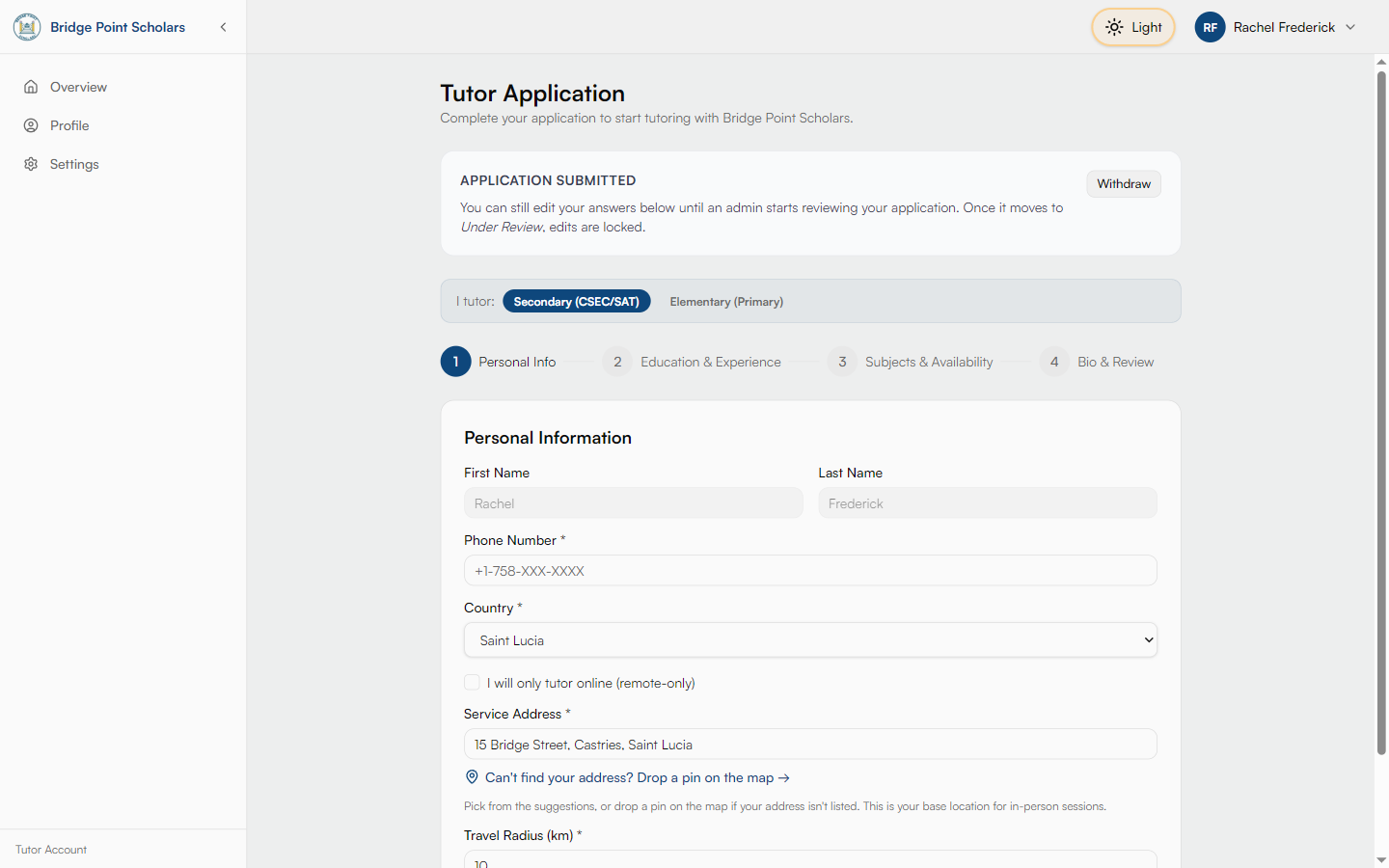This screenshot has width=1389, height=868.
Task: Select the Elementary (Primary) tutor option
Action: (x=726, y=301)
